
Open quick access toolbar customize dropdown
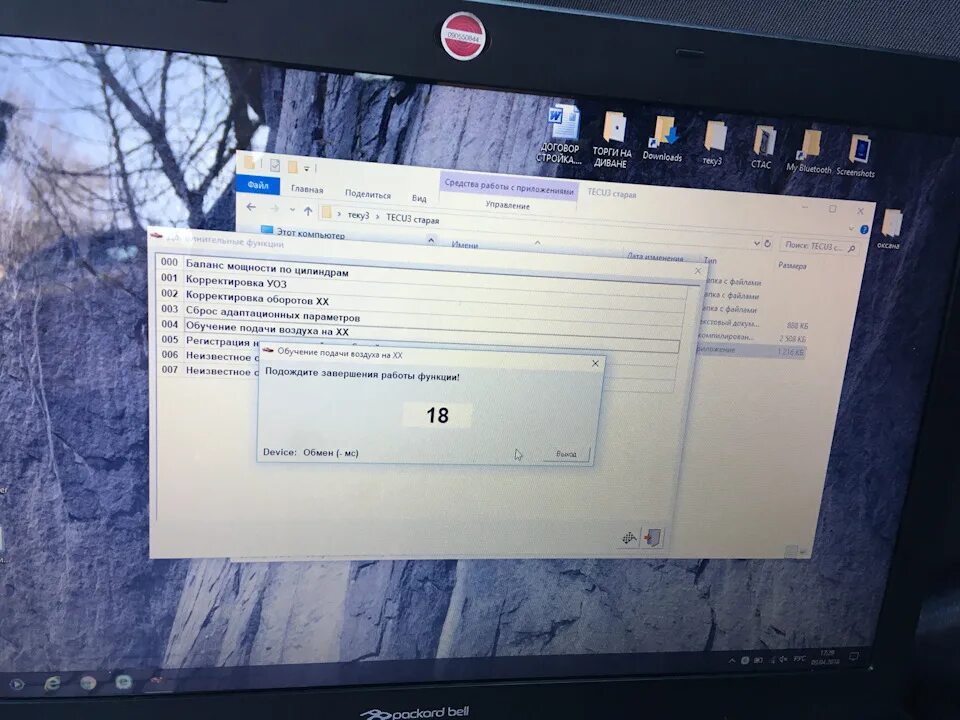[307, 168]
